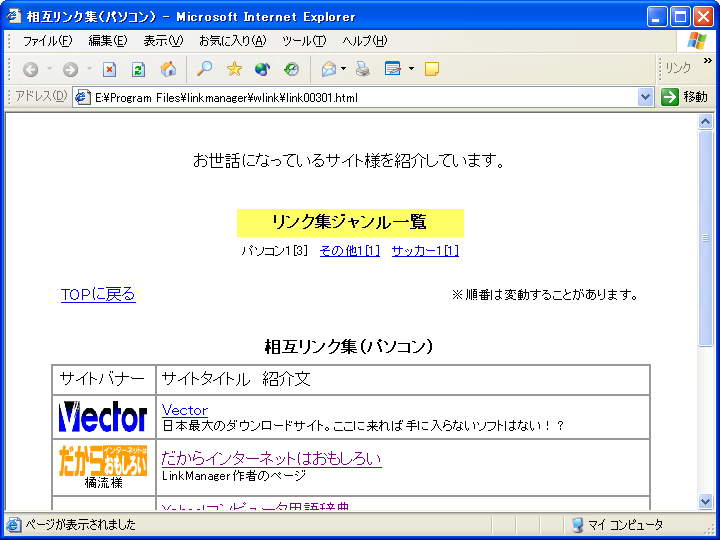Image resolution: width=720 pixels, height=540 pixels.
Task: Click the リンク links toolbar label
Action: (x=678, y=68)
